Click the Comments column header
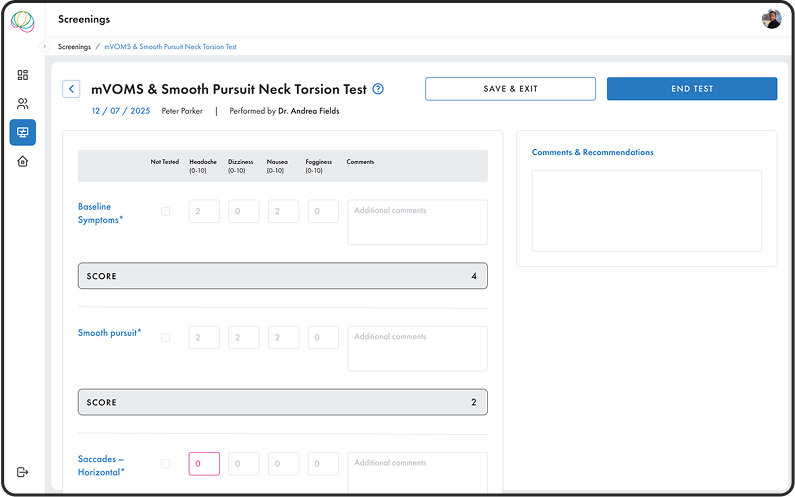The height and width of the screenshot is (497, 795). (x=360, y=162)
